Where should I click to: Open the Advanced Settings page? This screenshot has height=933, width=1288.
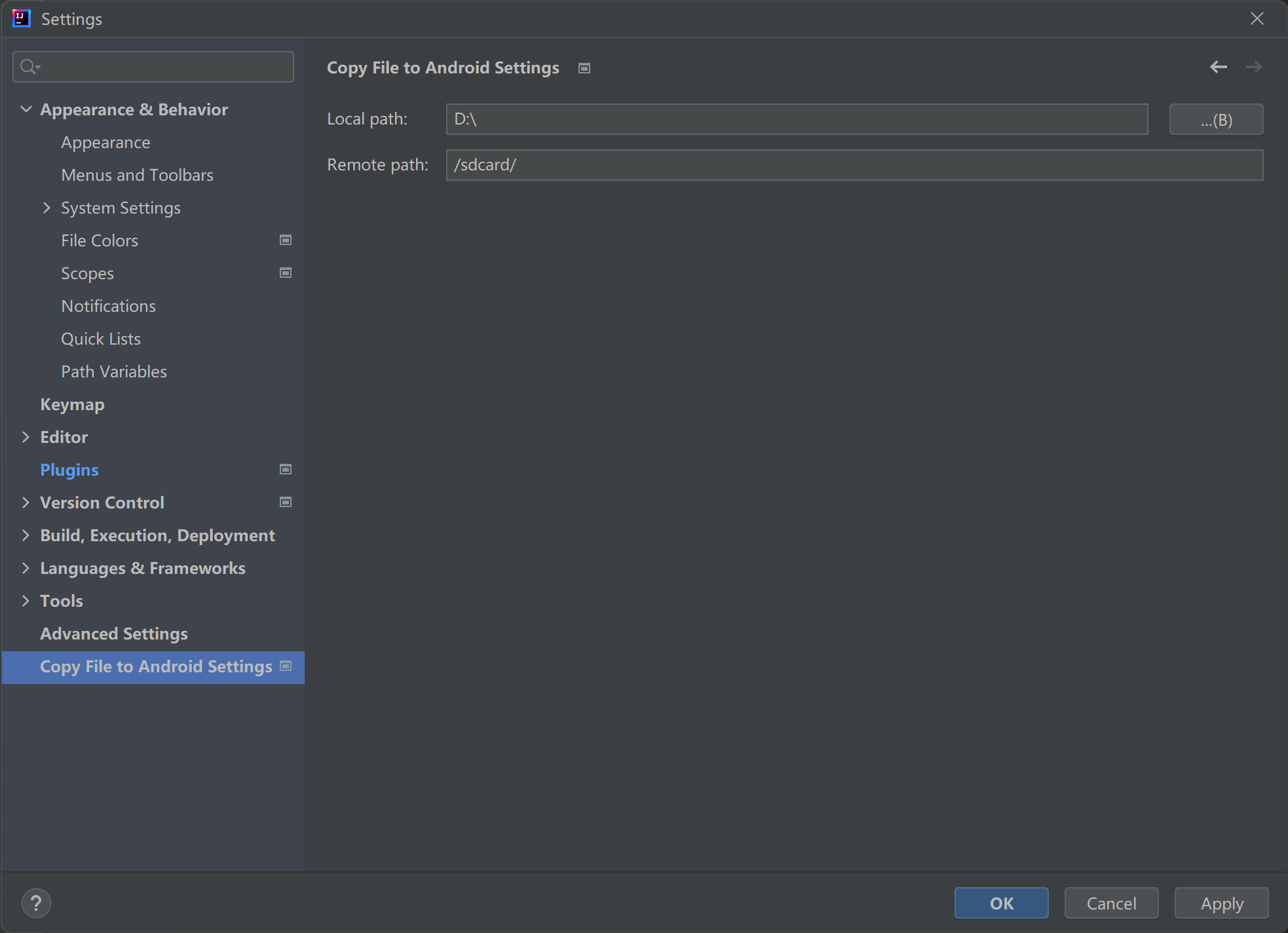[x=113, y=634]
